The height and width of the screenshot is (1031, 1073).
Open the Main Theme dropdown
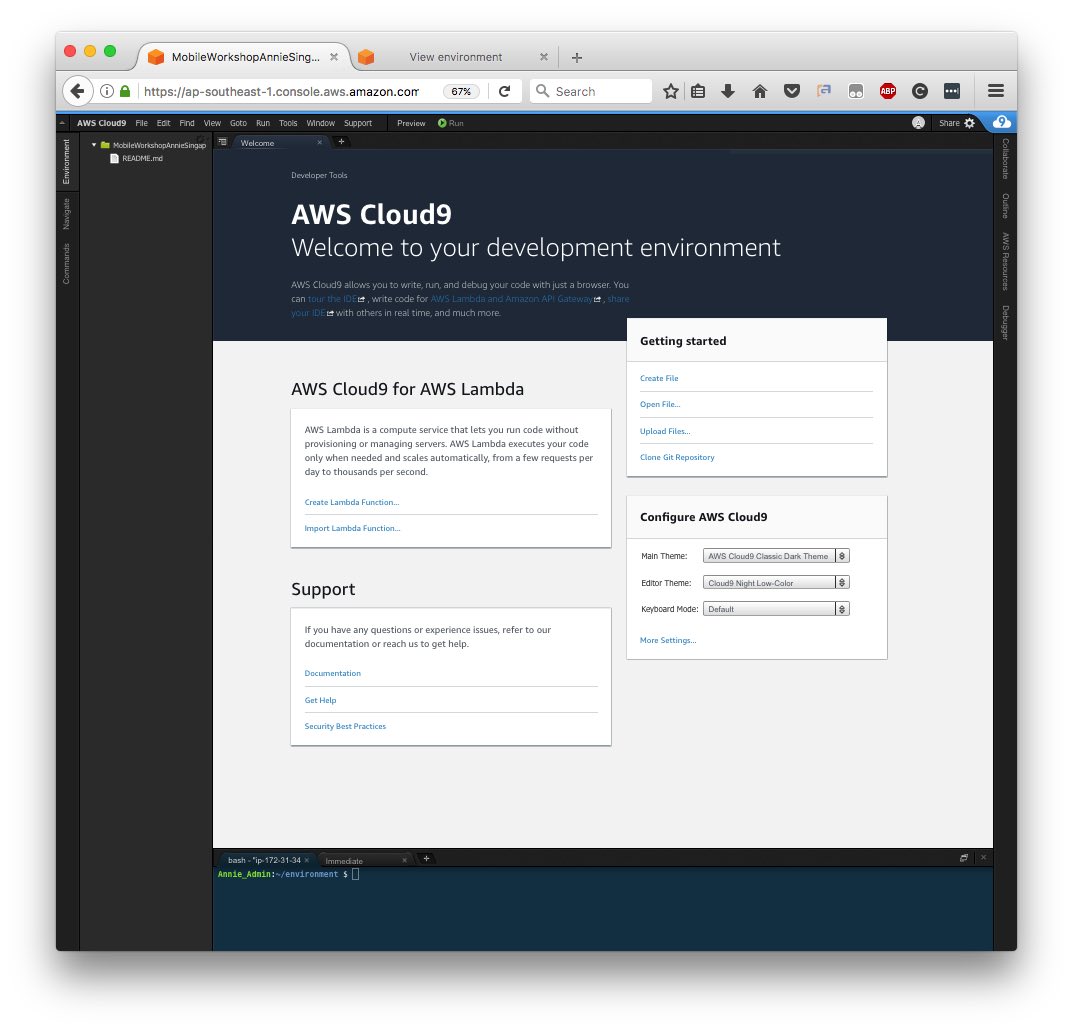tap(776, 556)
